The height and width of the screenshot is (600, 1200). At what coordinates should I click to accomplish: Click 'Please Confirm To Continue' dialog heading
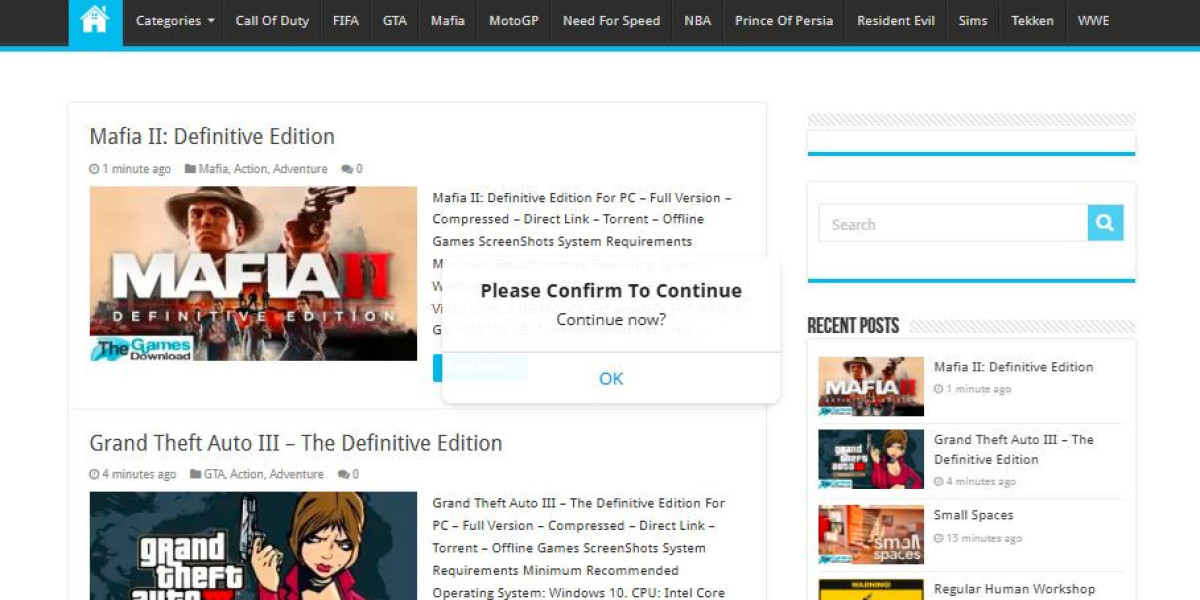point(611,291)
